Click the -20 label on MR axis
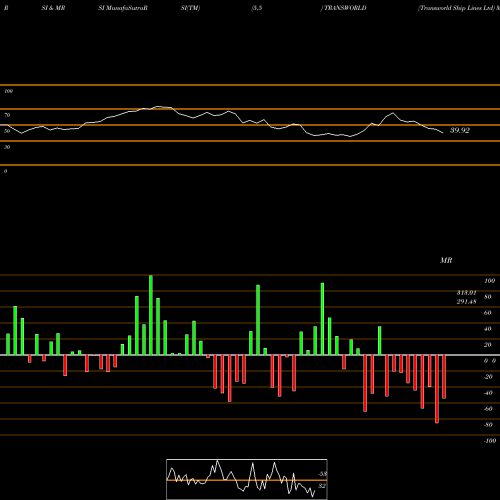The height and width of the screenshot is (500, 500). point(488,377)
